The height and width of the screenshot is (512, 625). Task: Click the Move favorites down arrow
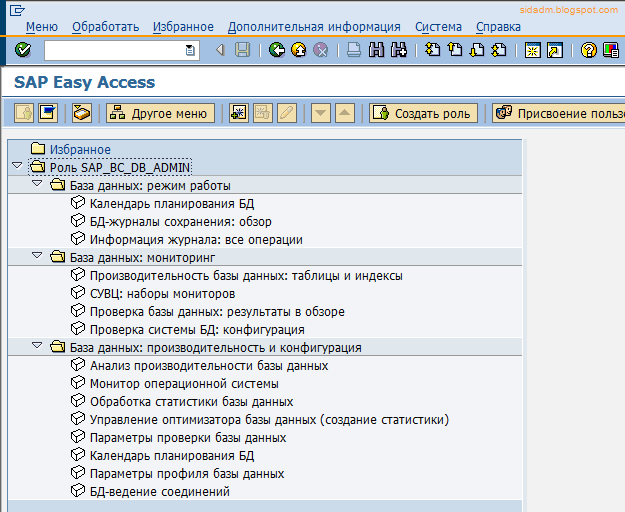click(x=320, y=113)
